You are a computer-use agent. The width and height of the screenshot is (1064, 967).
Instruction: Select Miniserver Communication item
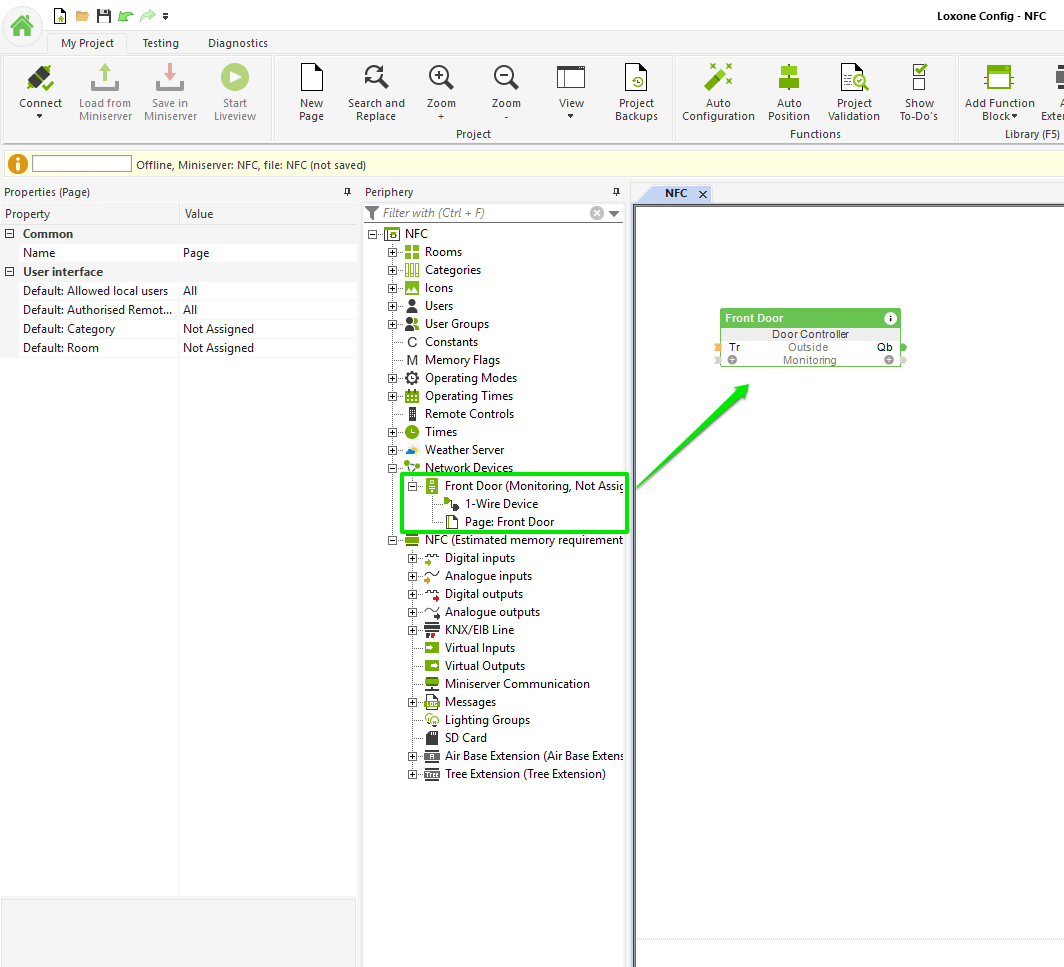point(517,684)
